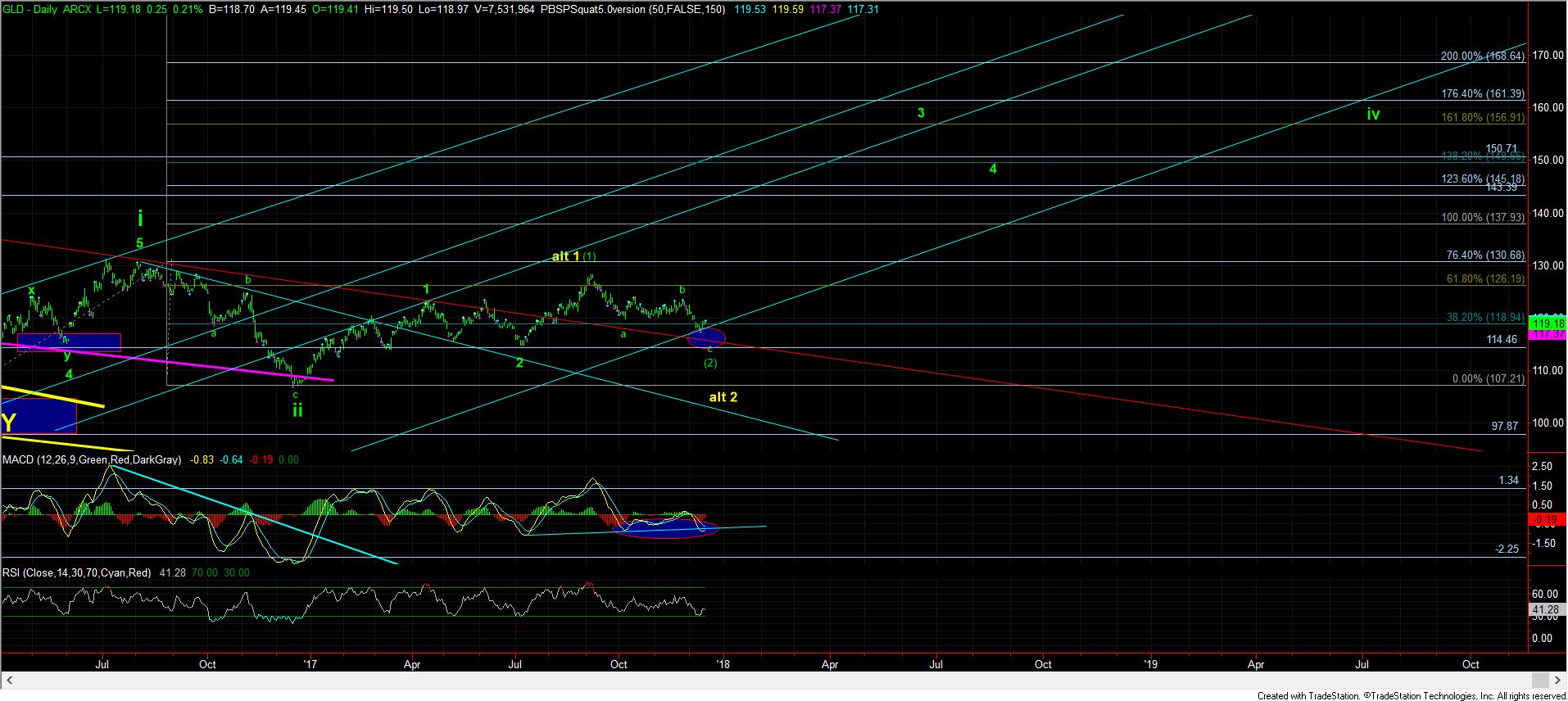1568x701 pixels.
Task: Click the green '5' wave label
Action: tap(139, 243)
